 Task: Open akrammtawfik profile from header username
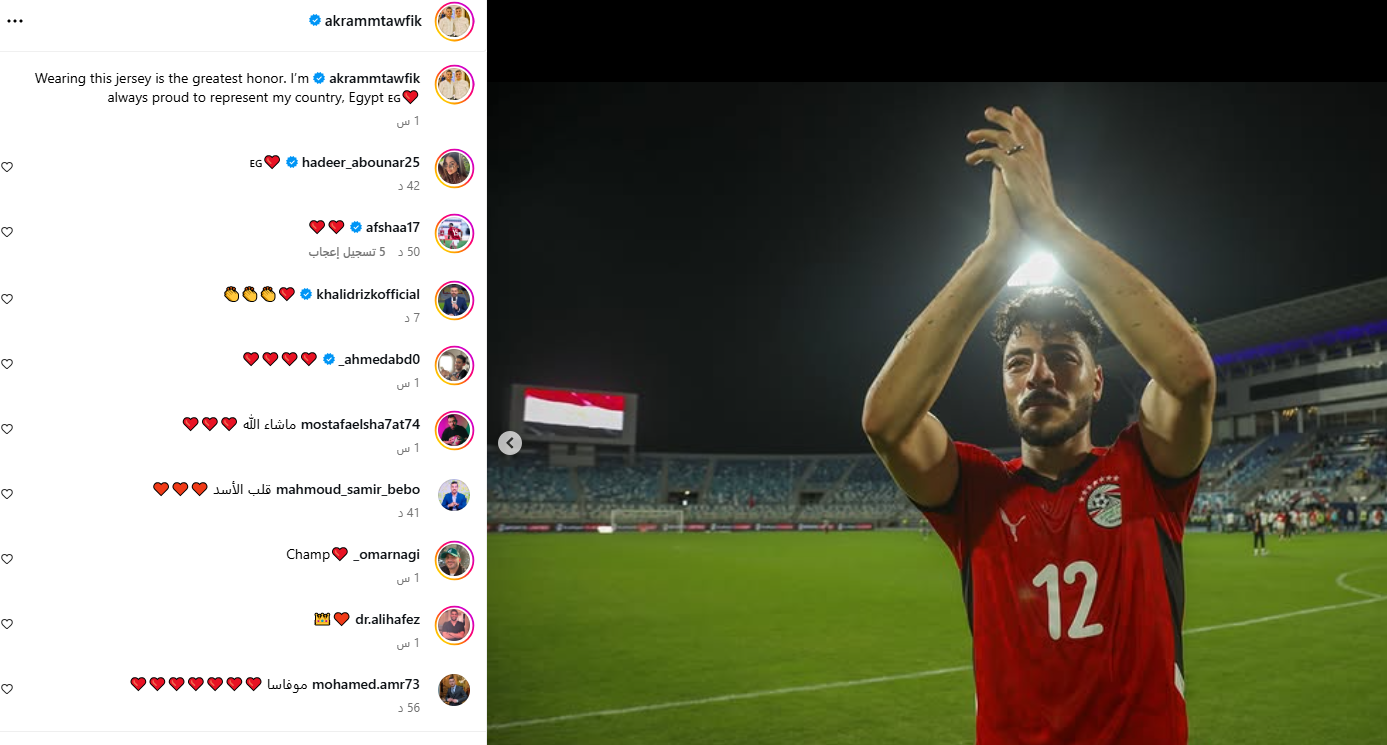pyautogui.click(x=373, y=21)
